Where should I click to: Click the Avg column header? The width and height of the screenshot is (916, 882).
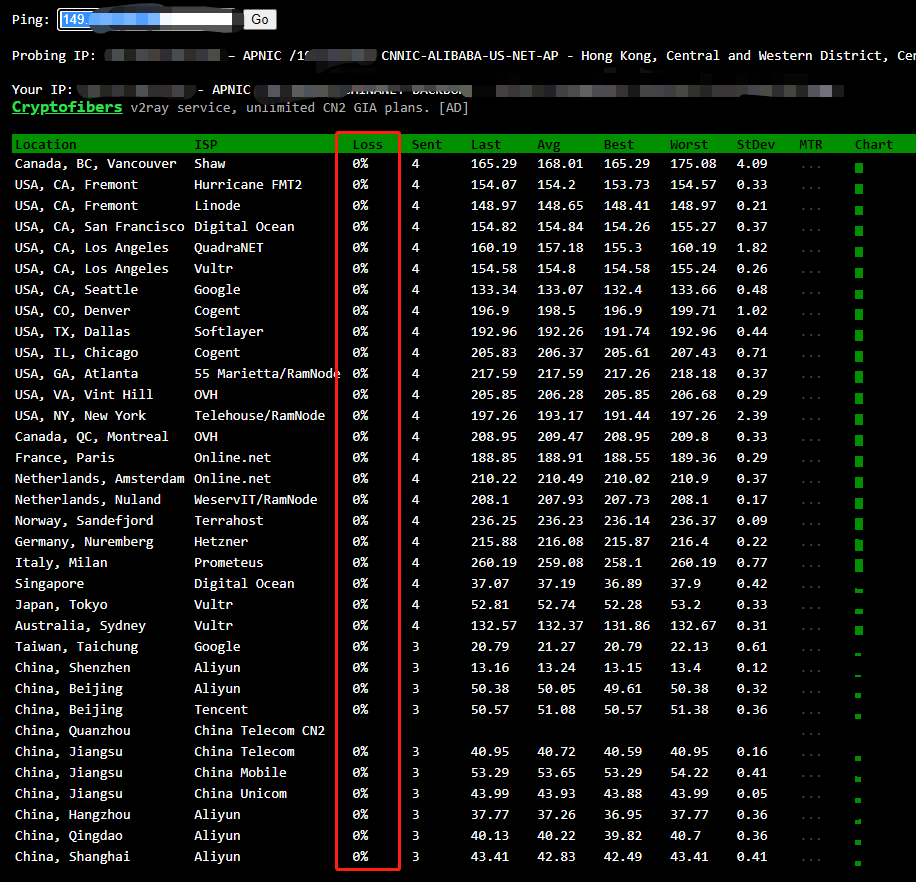pos(549,145)
